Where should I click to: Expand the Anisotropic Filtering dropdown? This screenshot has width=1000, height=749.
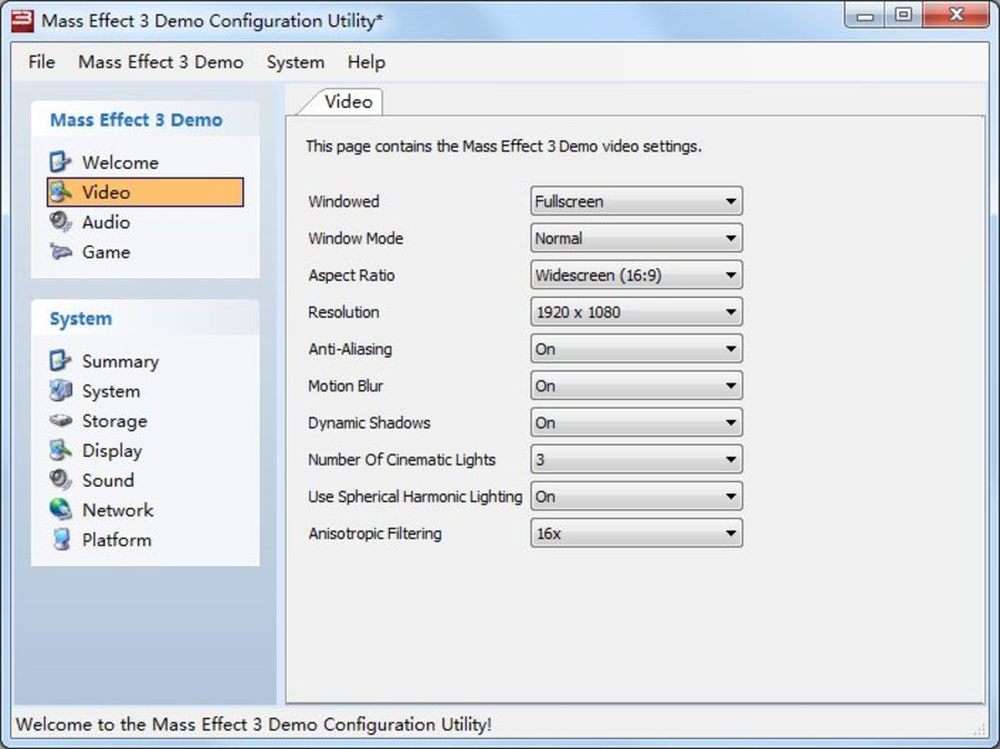(636, 534)
